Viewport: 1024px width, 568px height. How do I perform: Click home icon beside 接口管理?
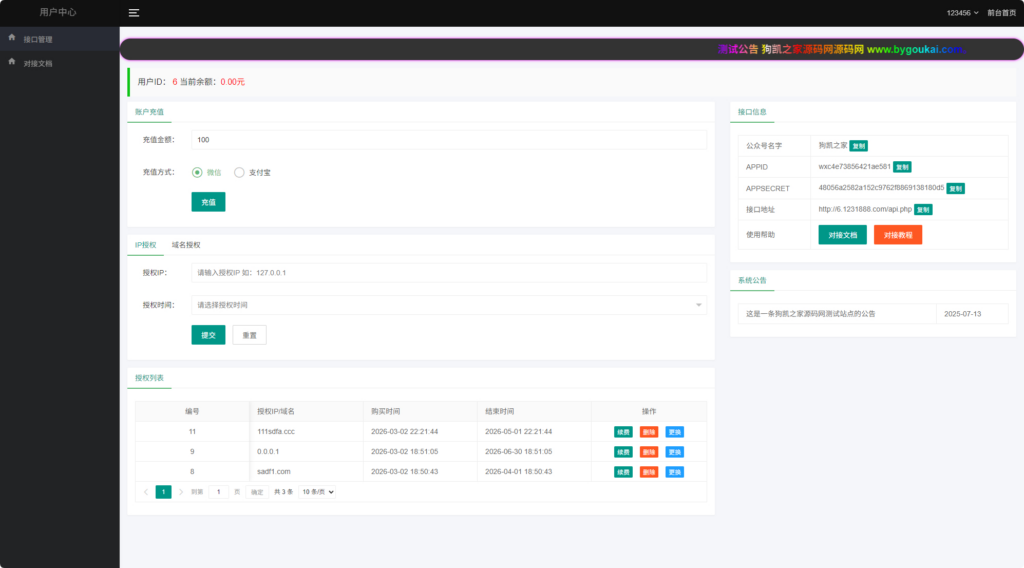click(x=12, y=38)
